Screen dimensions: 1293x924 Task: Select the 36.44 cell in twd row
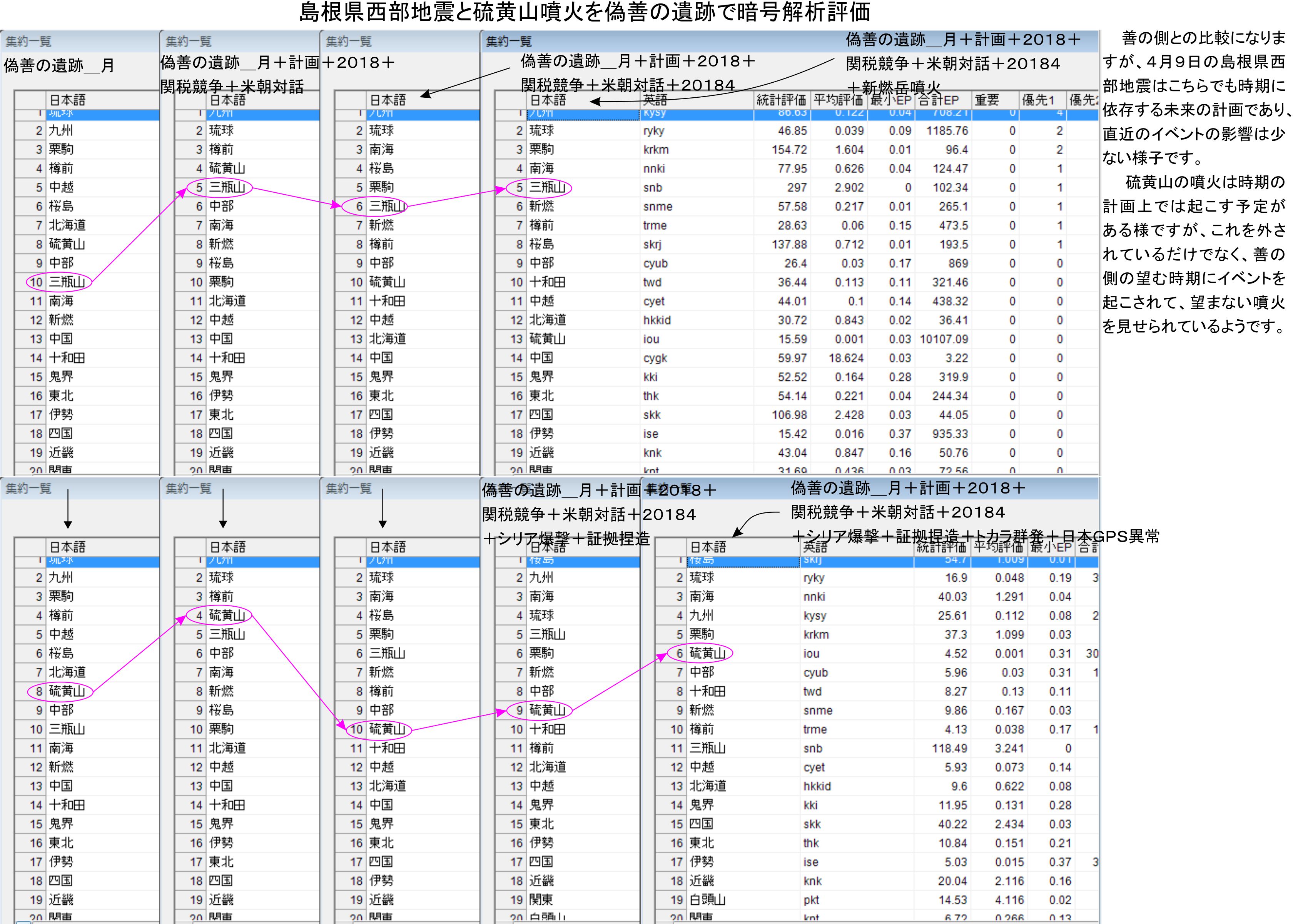[792, 282]
